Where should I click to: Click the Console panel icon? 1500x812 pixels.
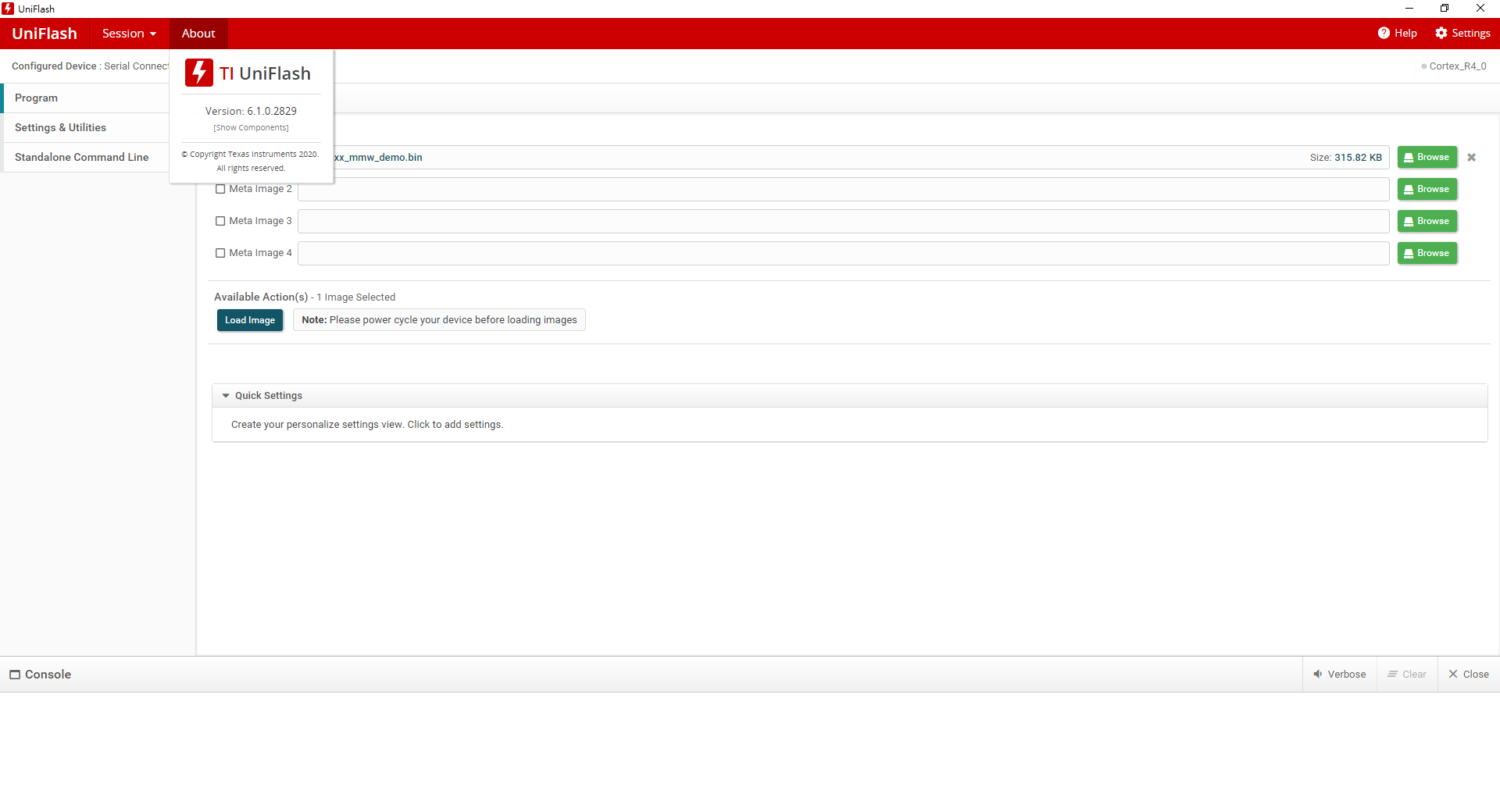[15, 675]
